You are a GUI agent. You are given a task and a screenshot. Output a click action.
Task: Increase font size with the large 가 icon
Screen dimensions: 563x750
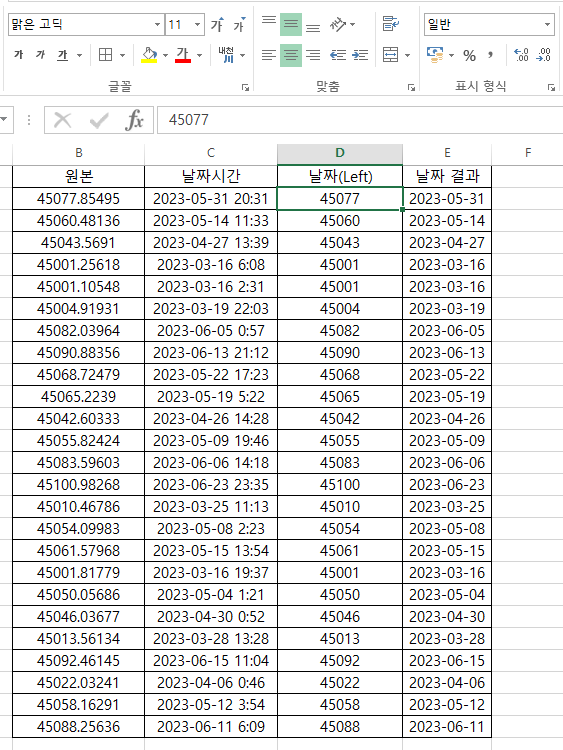(x=217, y=24)
